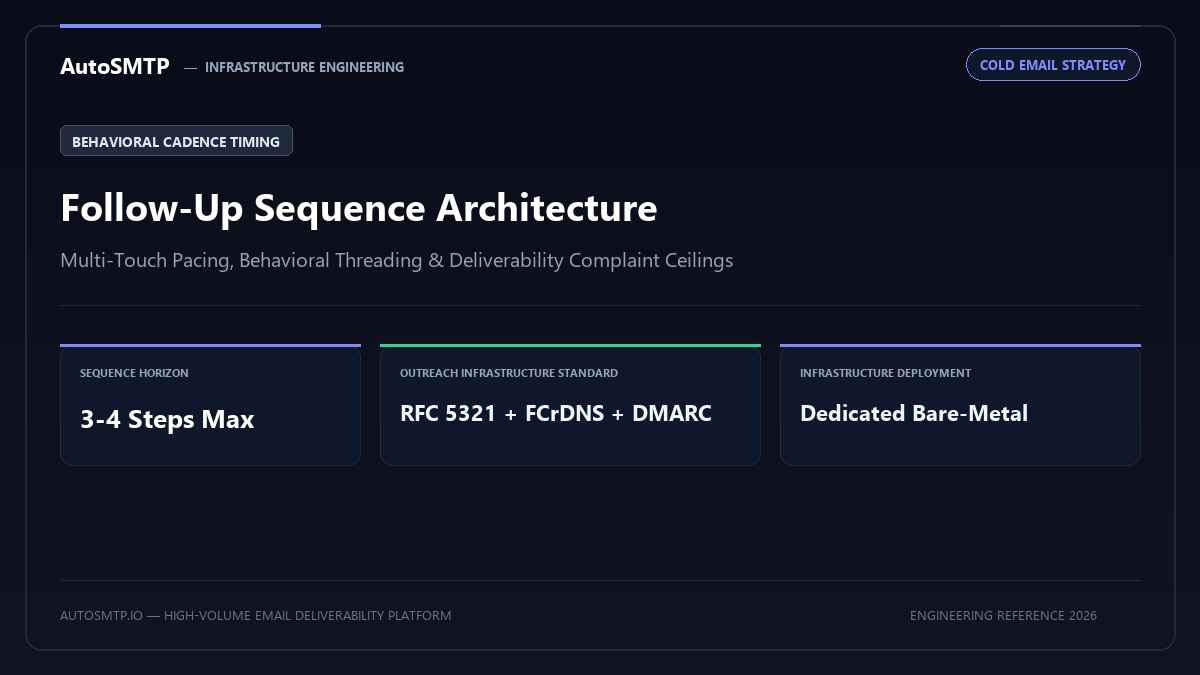Click the SEQUENCE HORIZON card label

point(134,373)
